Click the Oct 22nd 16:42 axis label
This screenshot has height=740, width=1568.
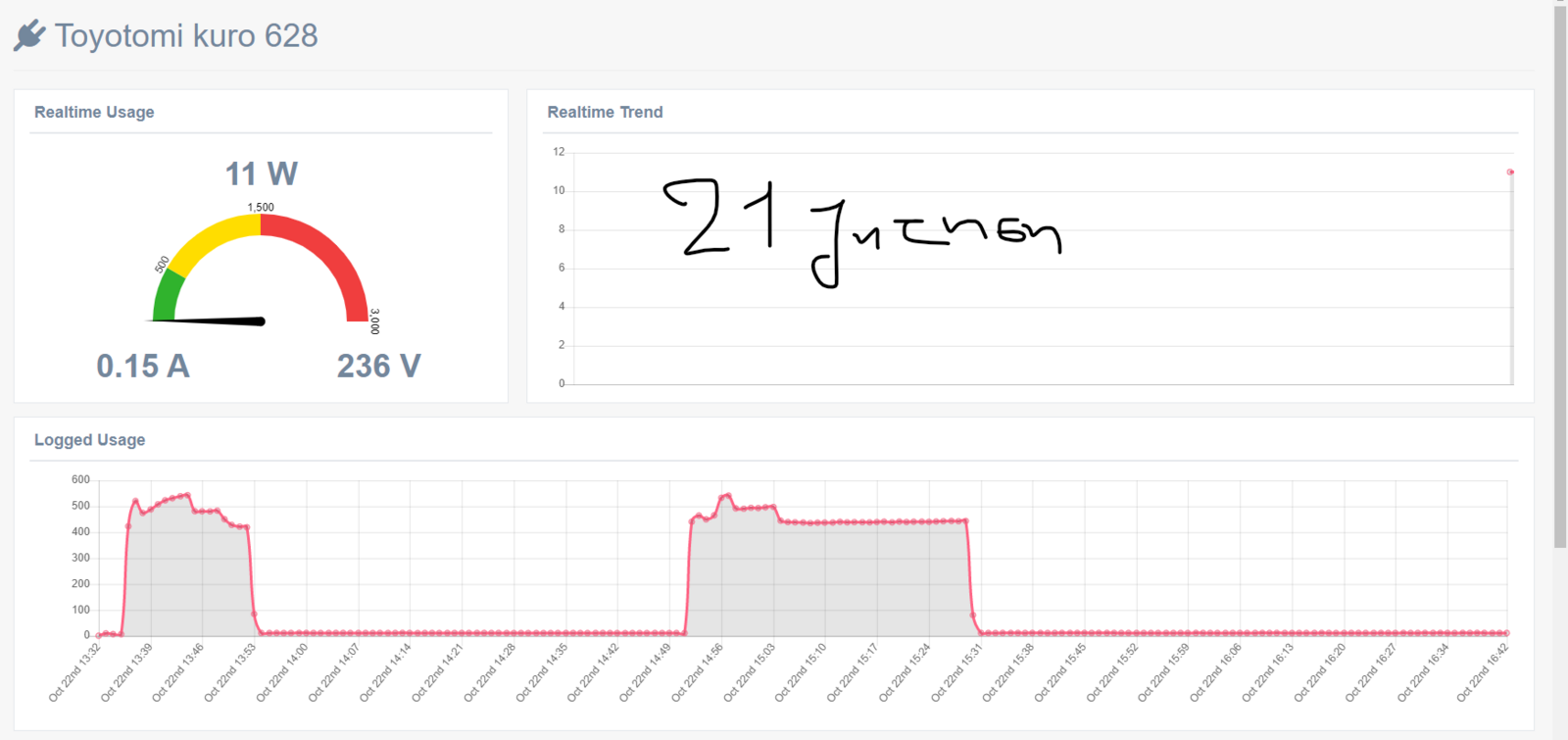point(1482,672)
